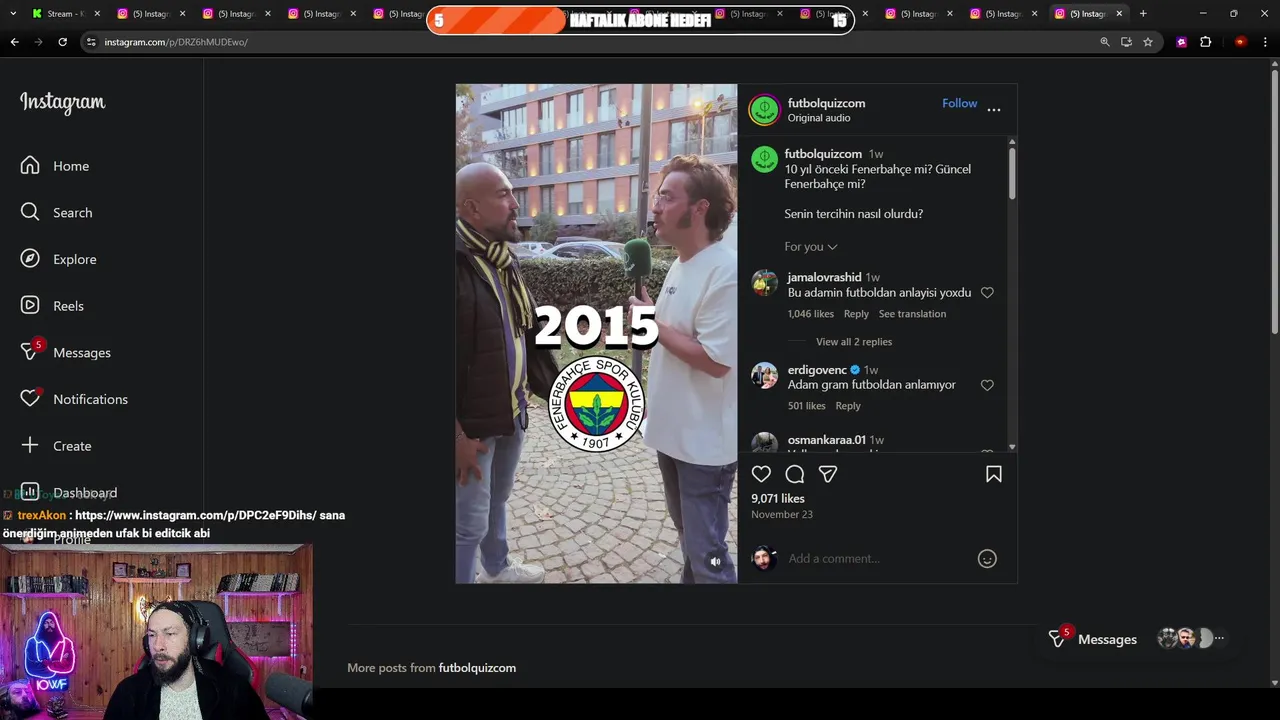This screenshot has width=1280, height=720.
Task: Go back in the browser
Action: 14,42
